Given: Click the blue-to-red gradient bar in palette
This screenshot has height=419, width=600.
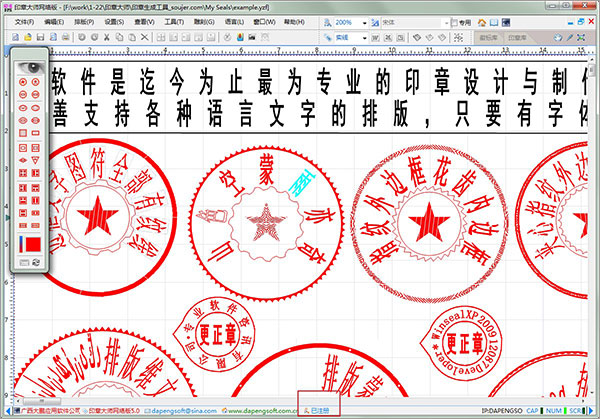Looking at the screenshot, I should 21,245.
